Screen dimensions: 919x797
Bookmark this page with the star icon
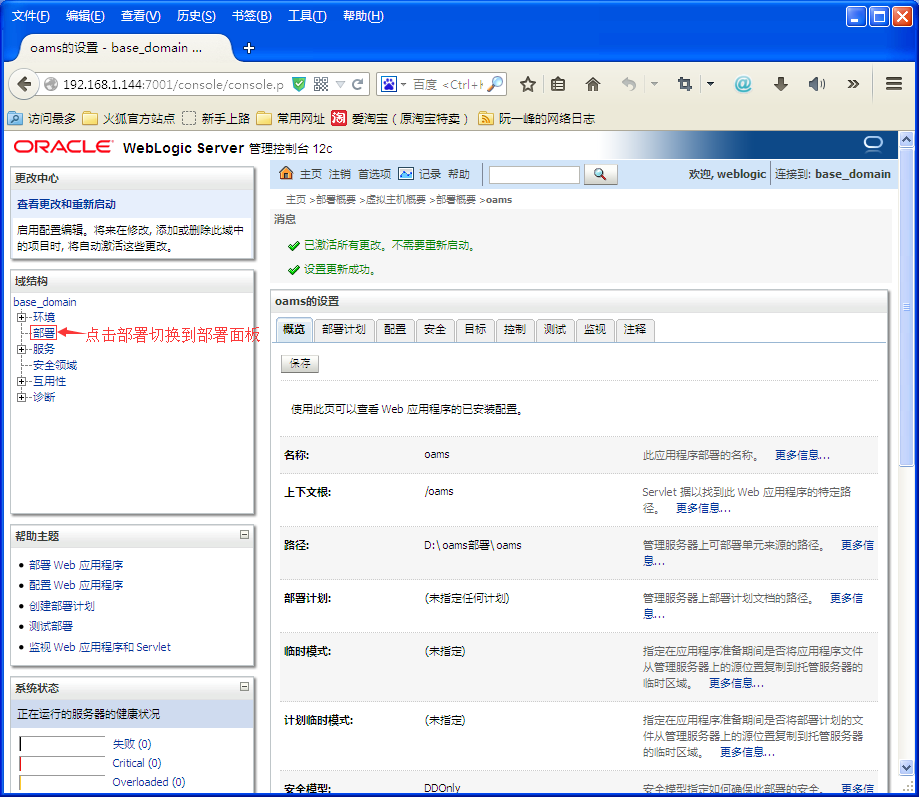(x=528, y=84)
